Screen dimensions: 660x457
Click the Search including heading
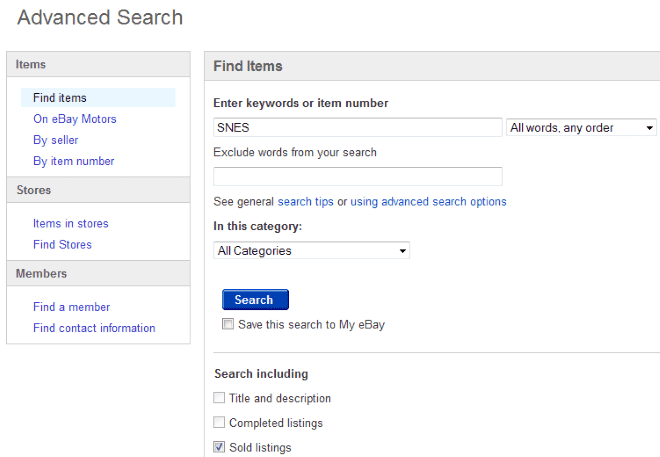pyautogui.click(x=261, y=374)
